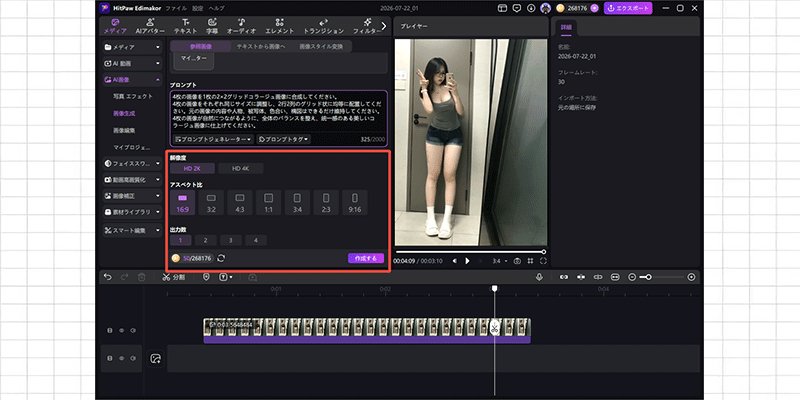Step back one frame in player
The image size is (800, 400).
(454, 261)
